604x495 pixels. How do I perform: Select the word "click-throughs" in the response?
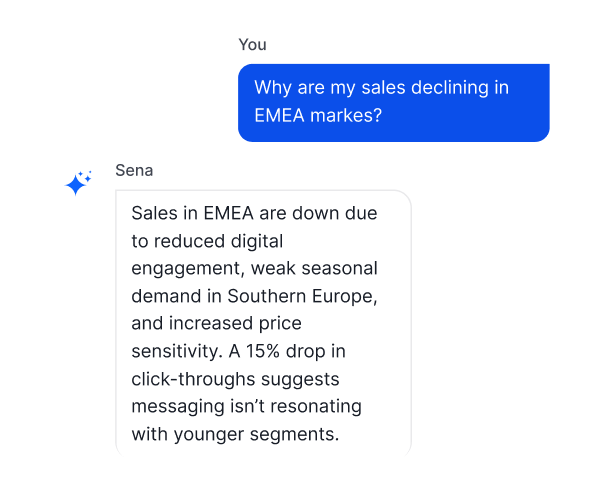point(193,379)
